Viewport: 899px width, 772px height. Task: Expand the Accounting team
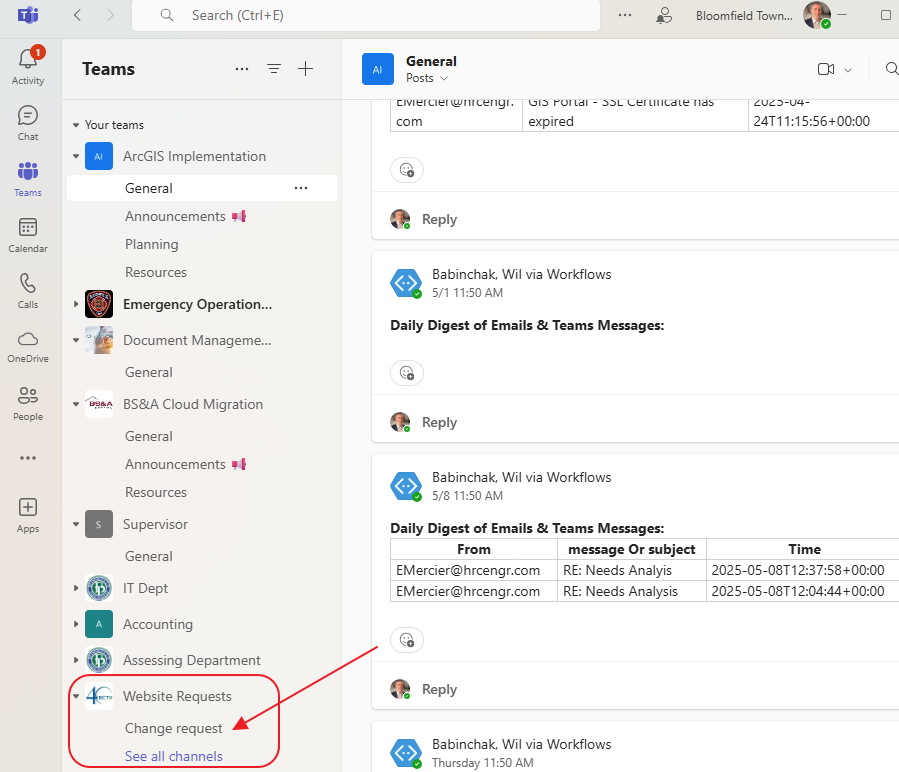point(76,624)
